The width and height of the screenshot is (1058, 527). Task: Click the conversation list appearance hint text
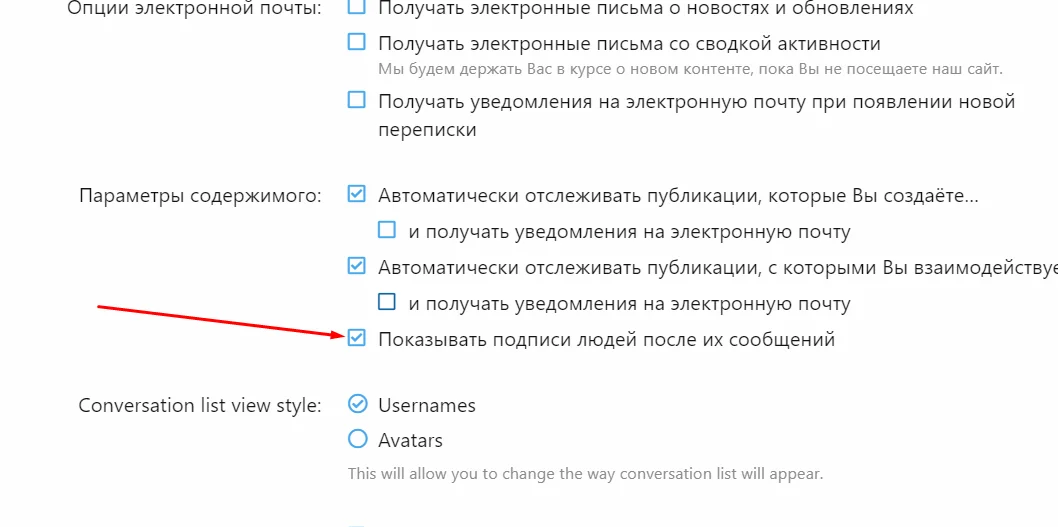pos(585,473)
